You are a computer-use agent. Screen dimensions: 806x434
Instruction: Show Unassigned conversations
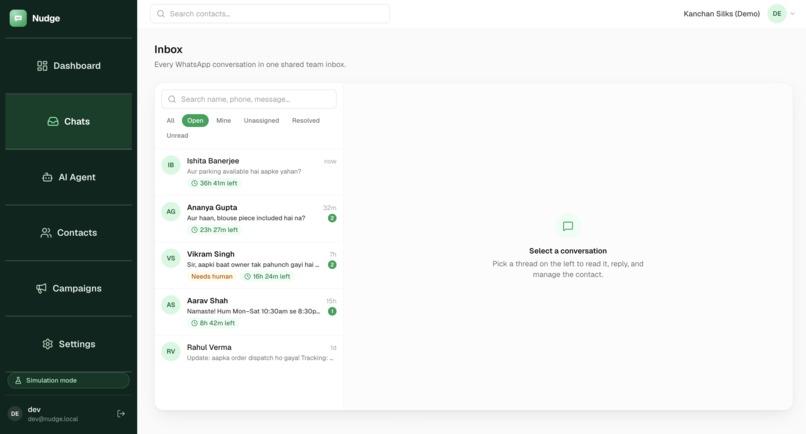(261, 120)
